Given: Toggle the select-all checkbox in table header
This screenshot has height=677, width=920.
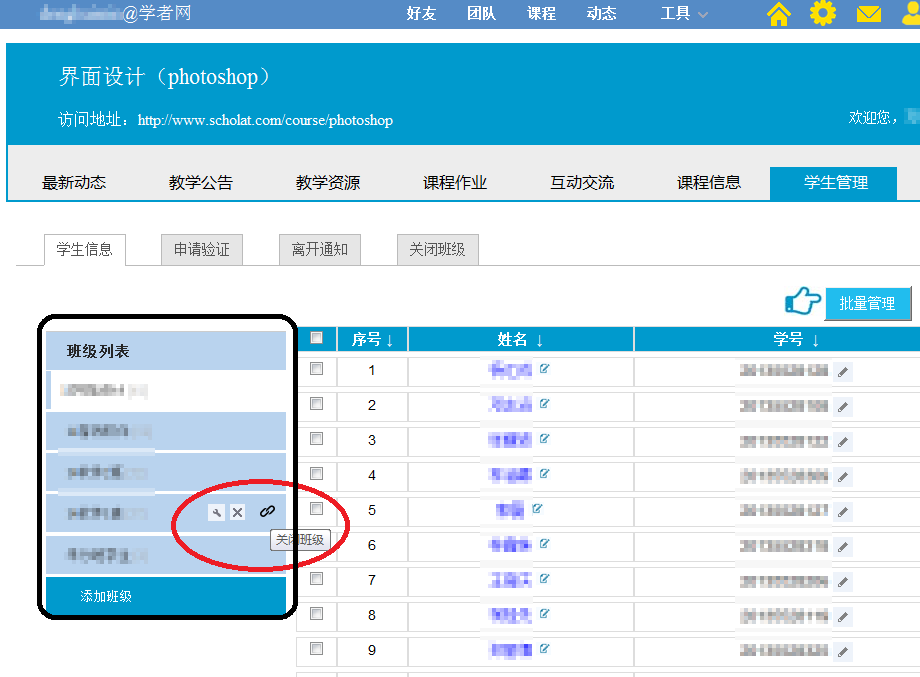Looking at the screenshot, I should (317, 338).
